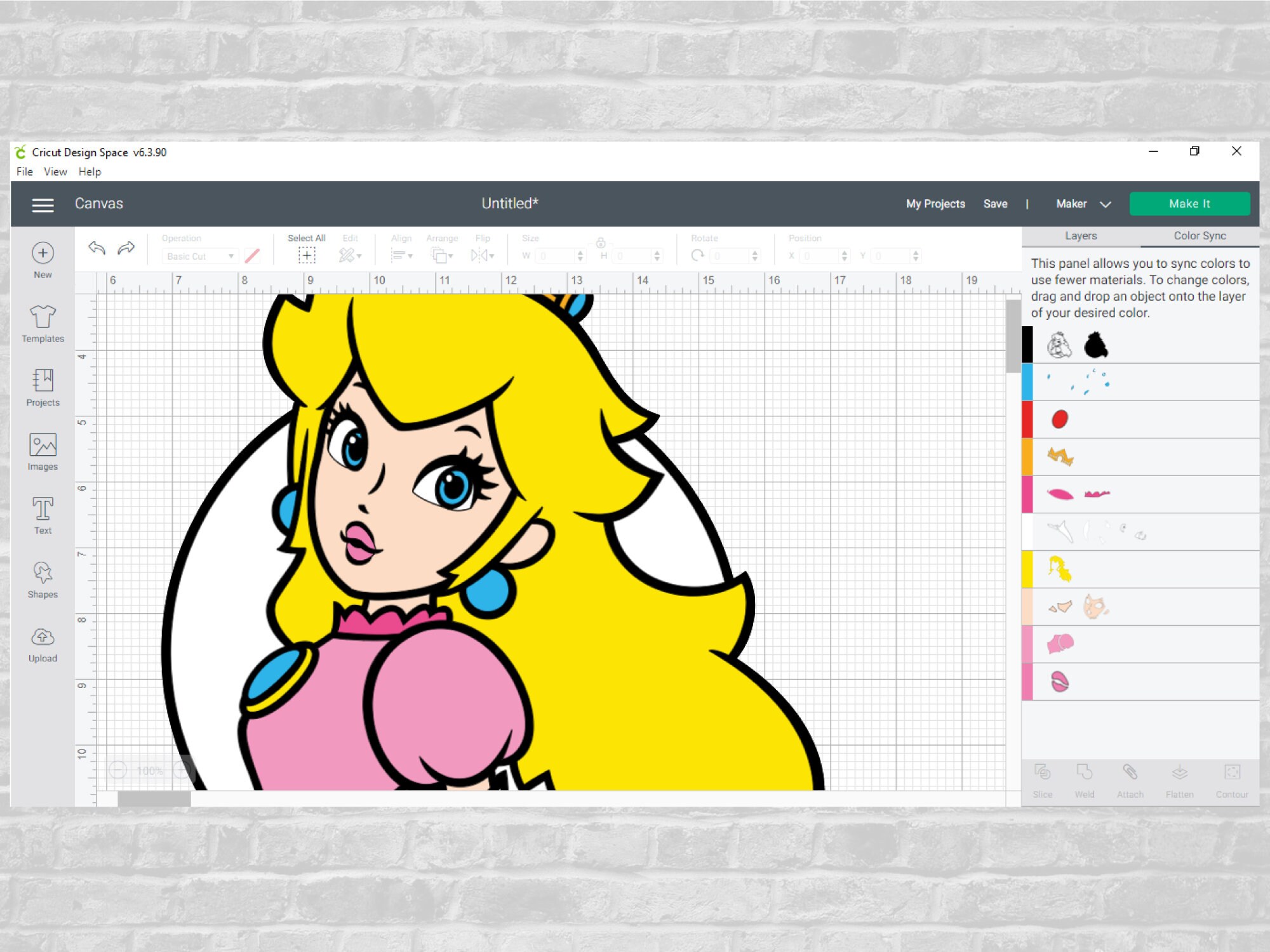Open the View menu
This screenshot has height=952, width=1270.
click(55, 171)
